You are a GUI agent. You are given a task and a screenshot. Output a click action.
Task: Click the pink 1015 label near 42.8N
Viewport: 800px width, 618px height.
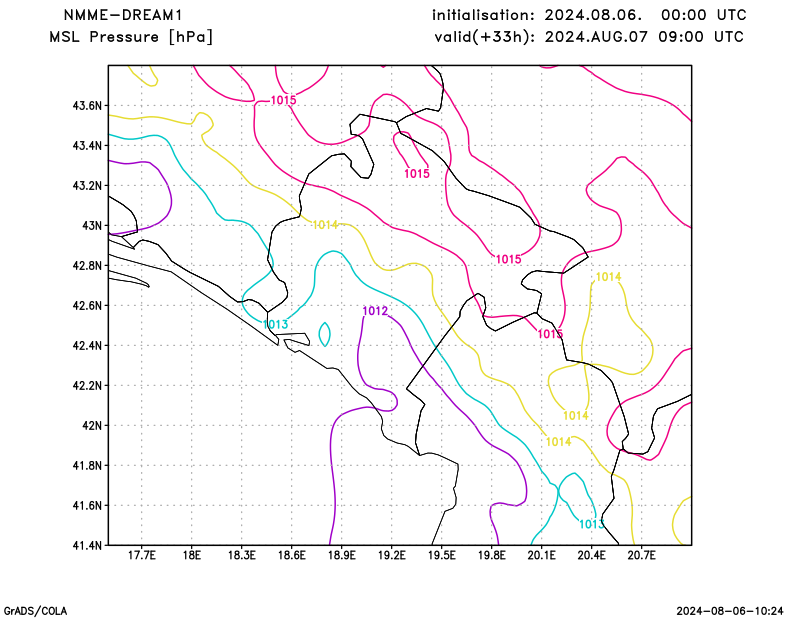(509, 260)
